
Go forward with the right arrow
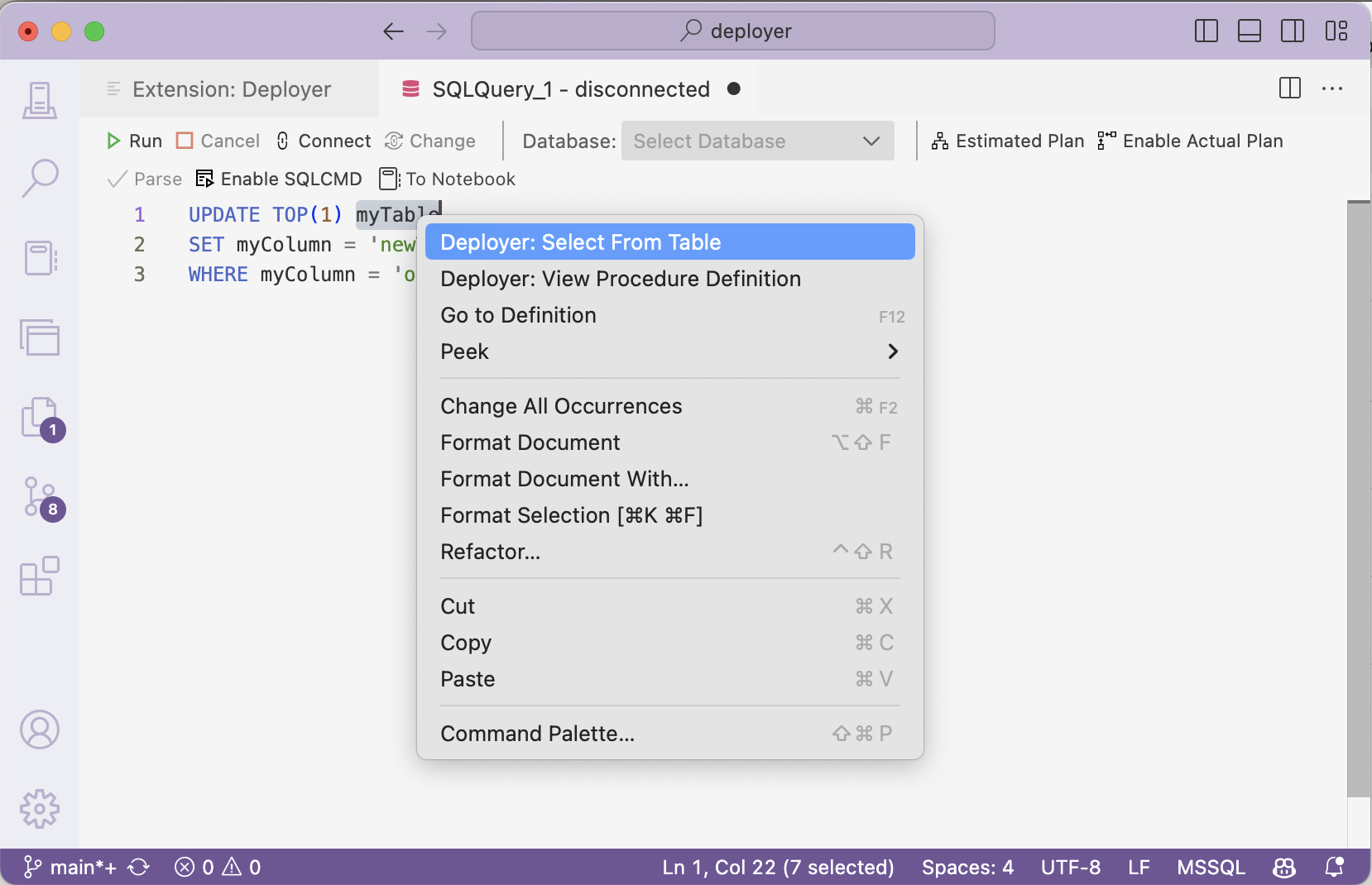click(436, 31)
